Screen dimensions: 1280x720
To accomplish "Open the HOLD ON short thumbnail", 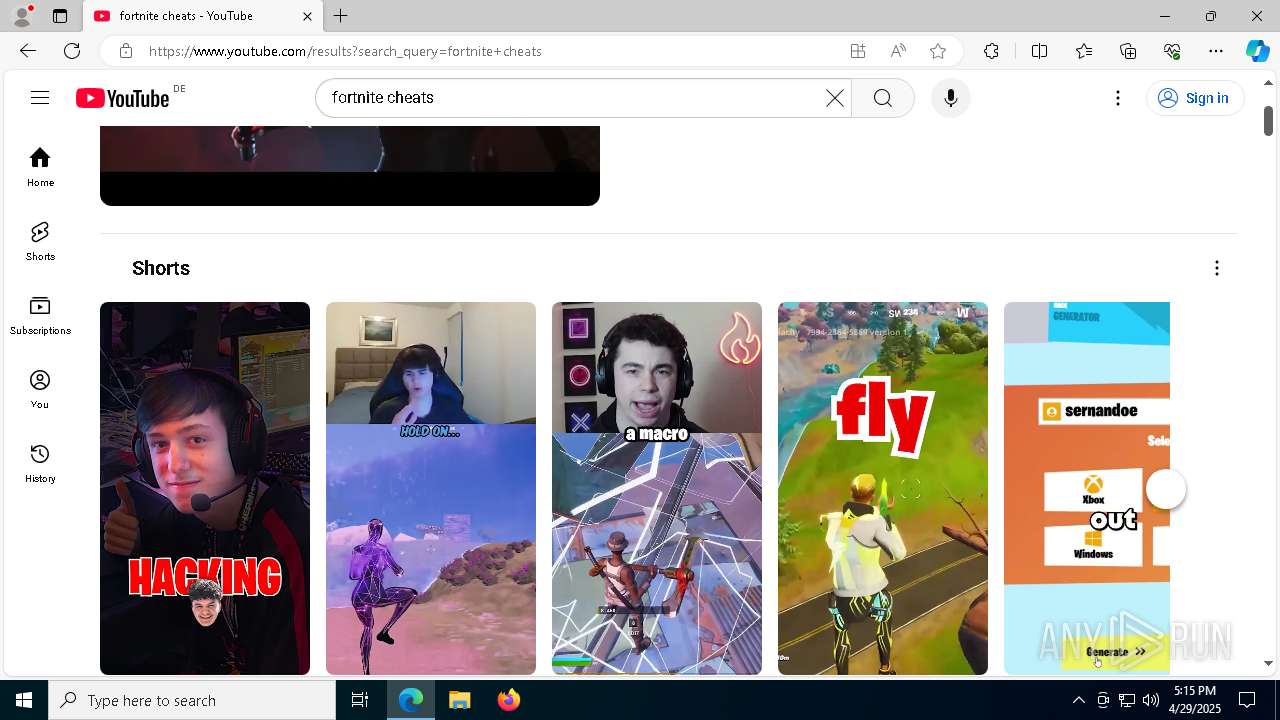I will coord(431,488).
